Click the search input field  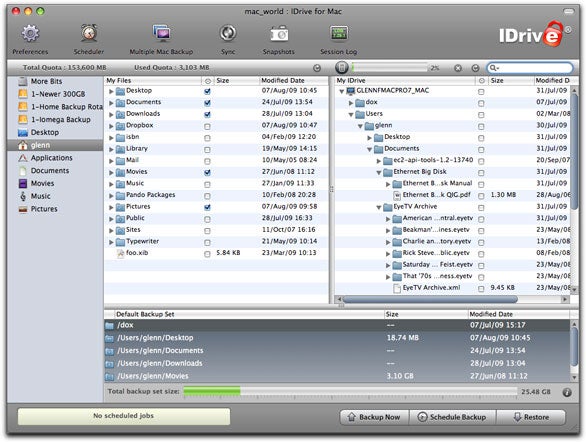point(530,68)
